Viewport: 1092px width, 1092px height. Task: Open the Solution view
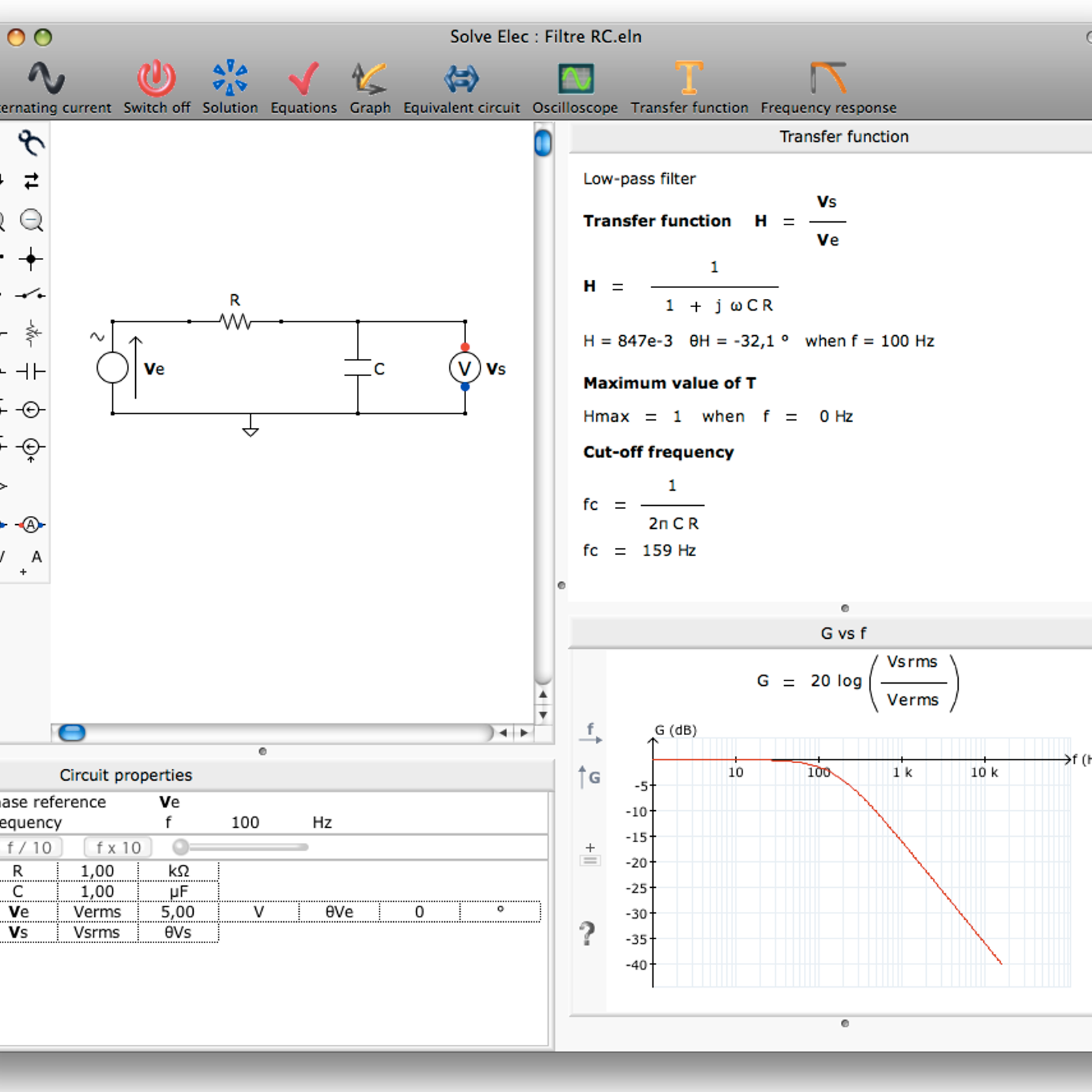[230, 78]
